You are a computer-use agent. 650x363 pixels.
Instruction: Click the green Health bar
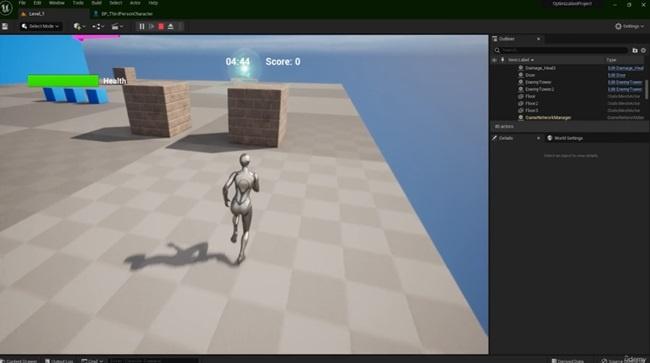(63, 81)
